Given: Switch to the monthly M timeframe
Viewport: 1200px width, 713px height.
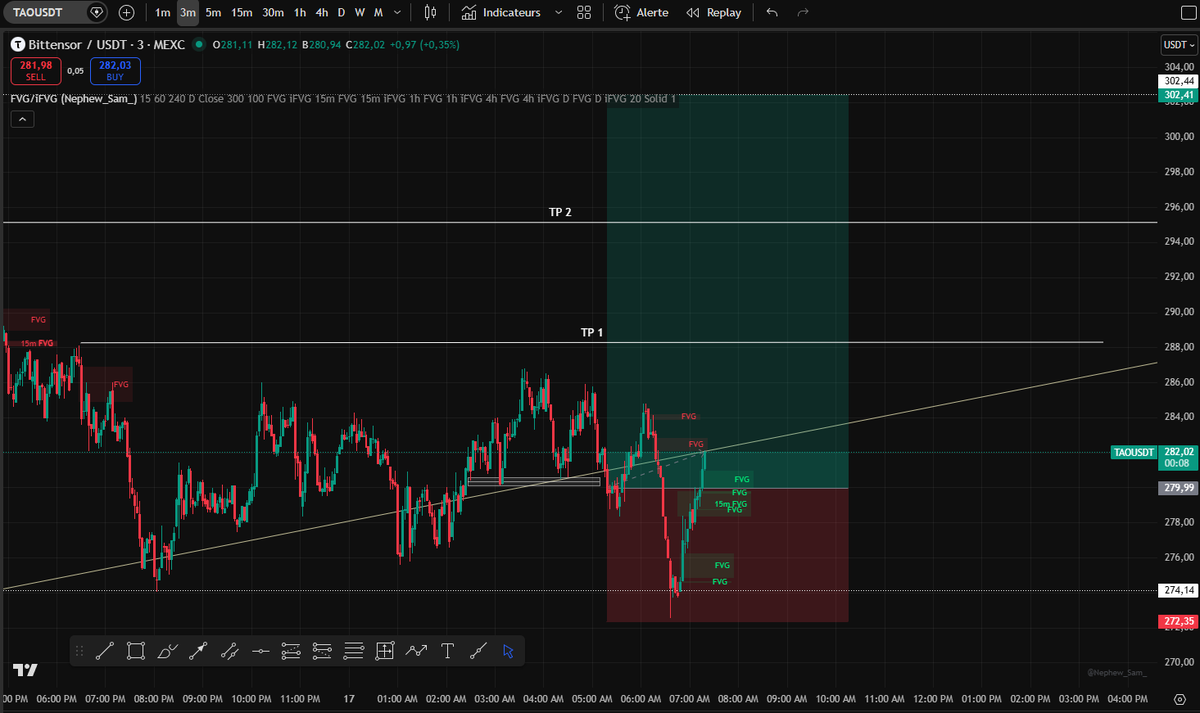Looking at the screenshot, I should (377, 13).
